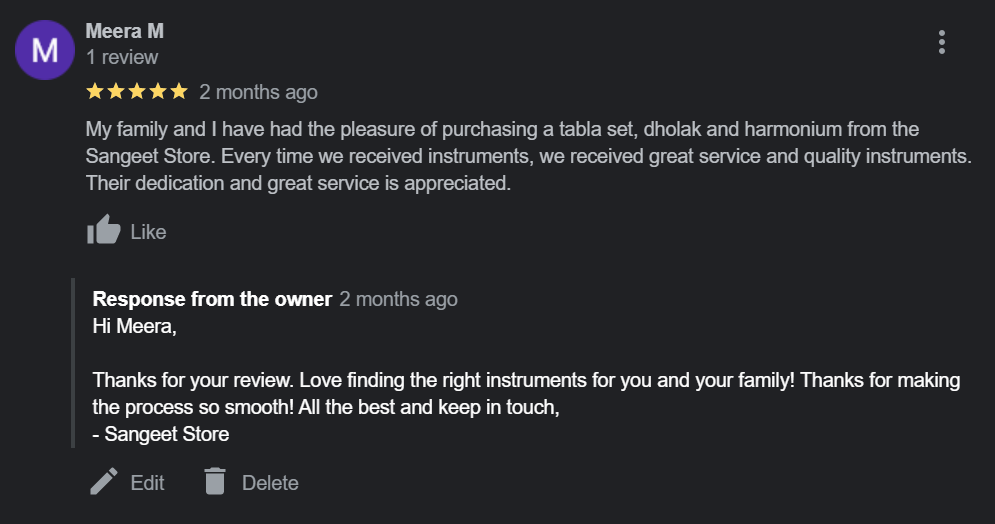Viewport: 995px width, 524px height.
Task: Click the pencil icon for the owner response
Action: coord(104,482)
